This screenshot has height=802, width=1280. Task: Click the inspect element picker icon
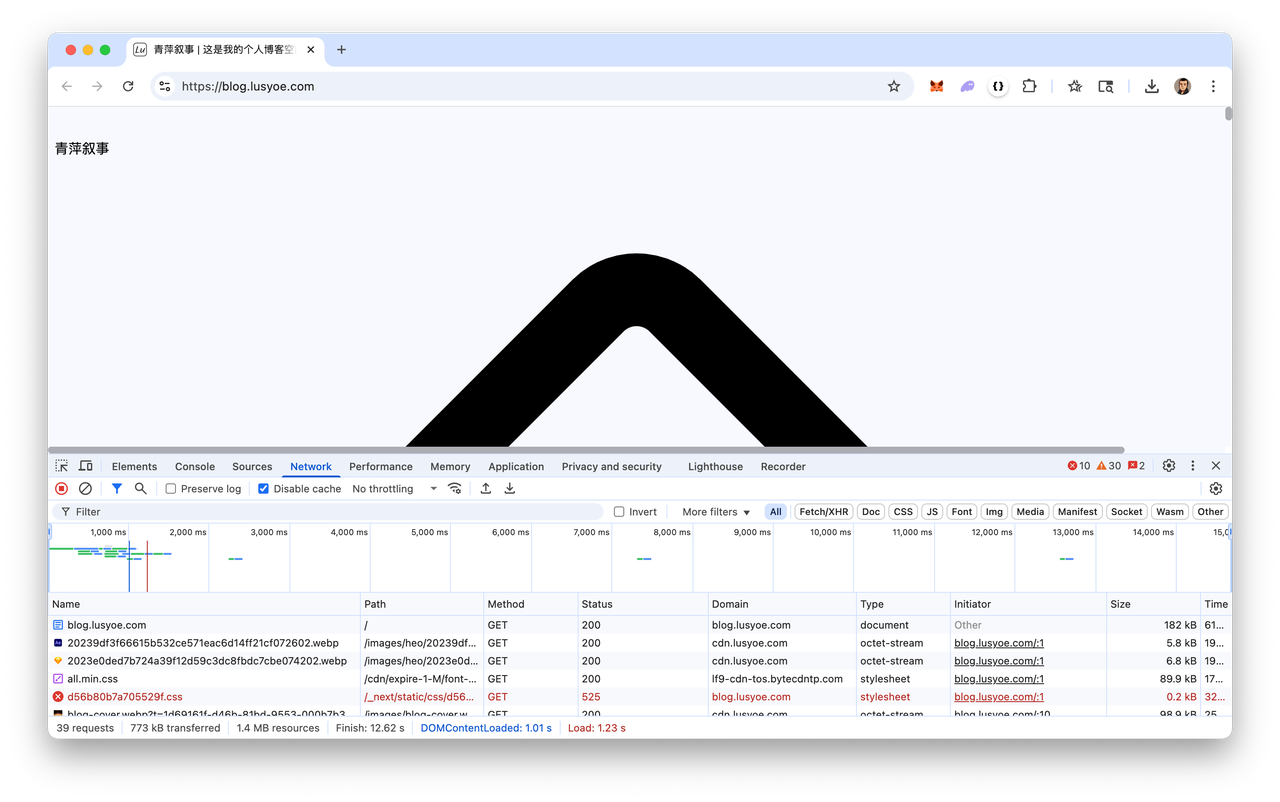pos(62,466)
